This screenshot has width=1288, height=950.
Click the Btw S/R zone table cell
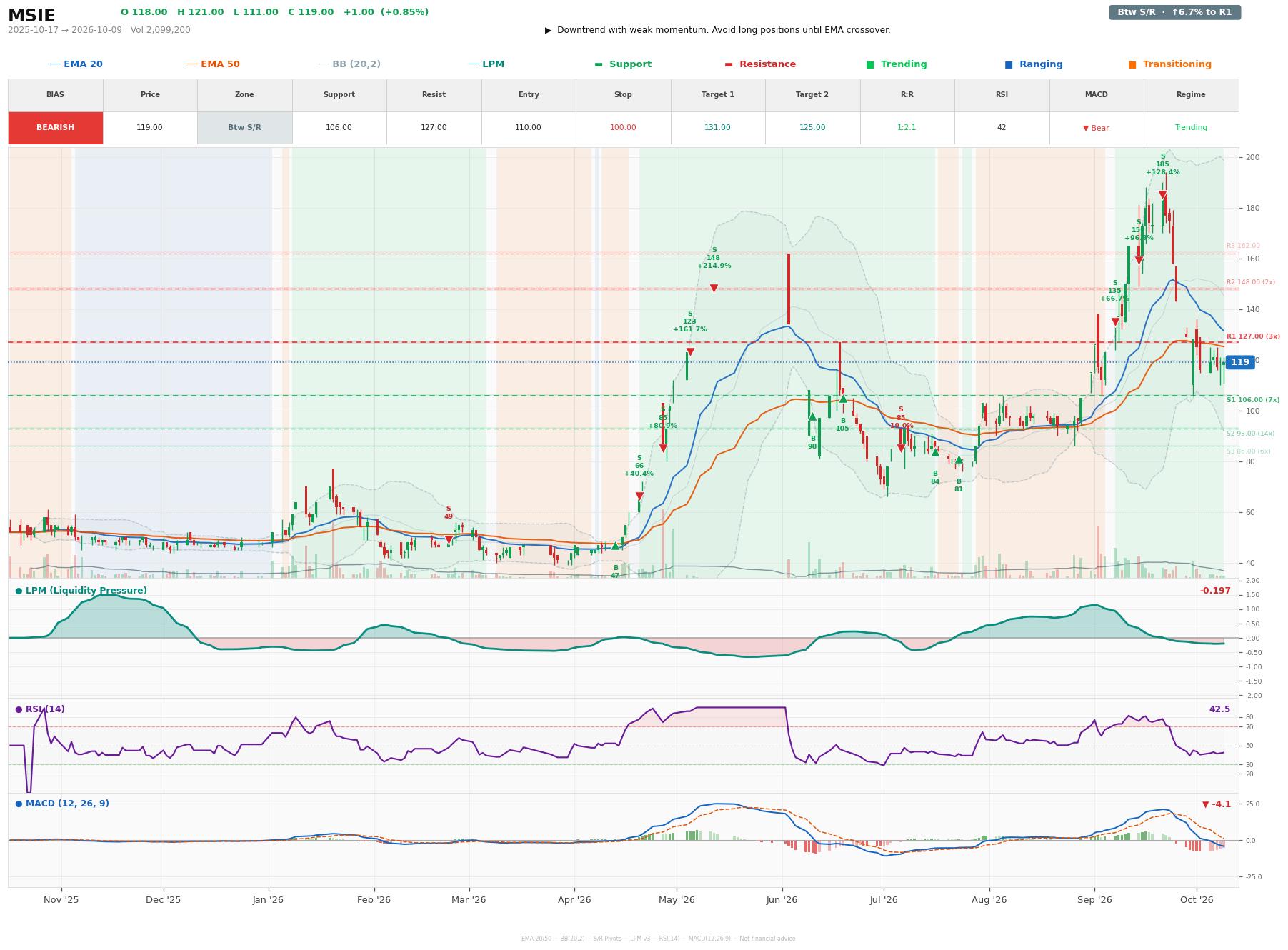(244, 128)
